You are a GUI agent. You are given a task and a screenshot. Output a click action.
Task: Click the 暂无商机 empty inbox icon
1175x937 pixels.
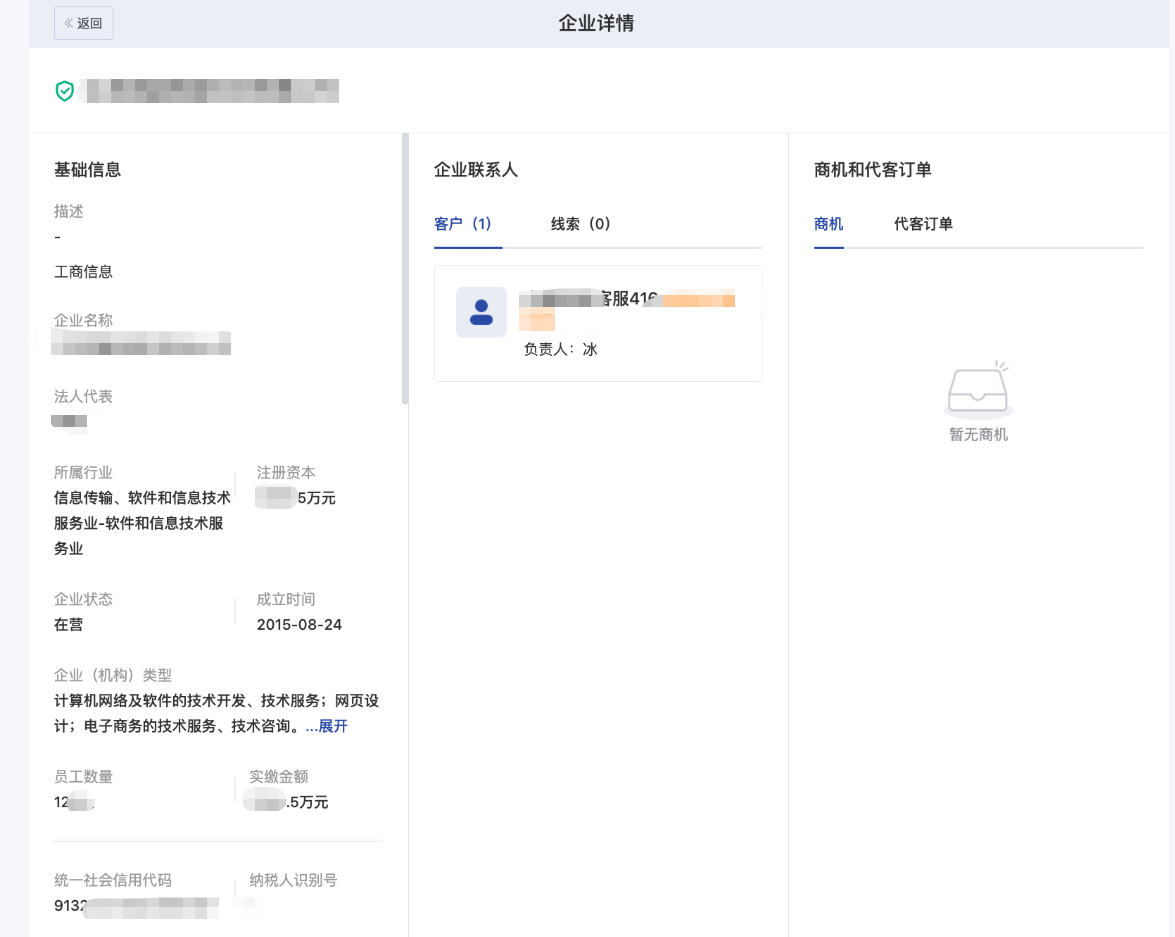coord(978,390)
